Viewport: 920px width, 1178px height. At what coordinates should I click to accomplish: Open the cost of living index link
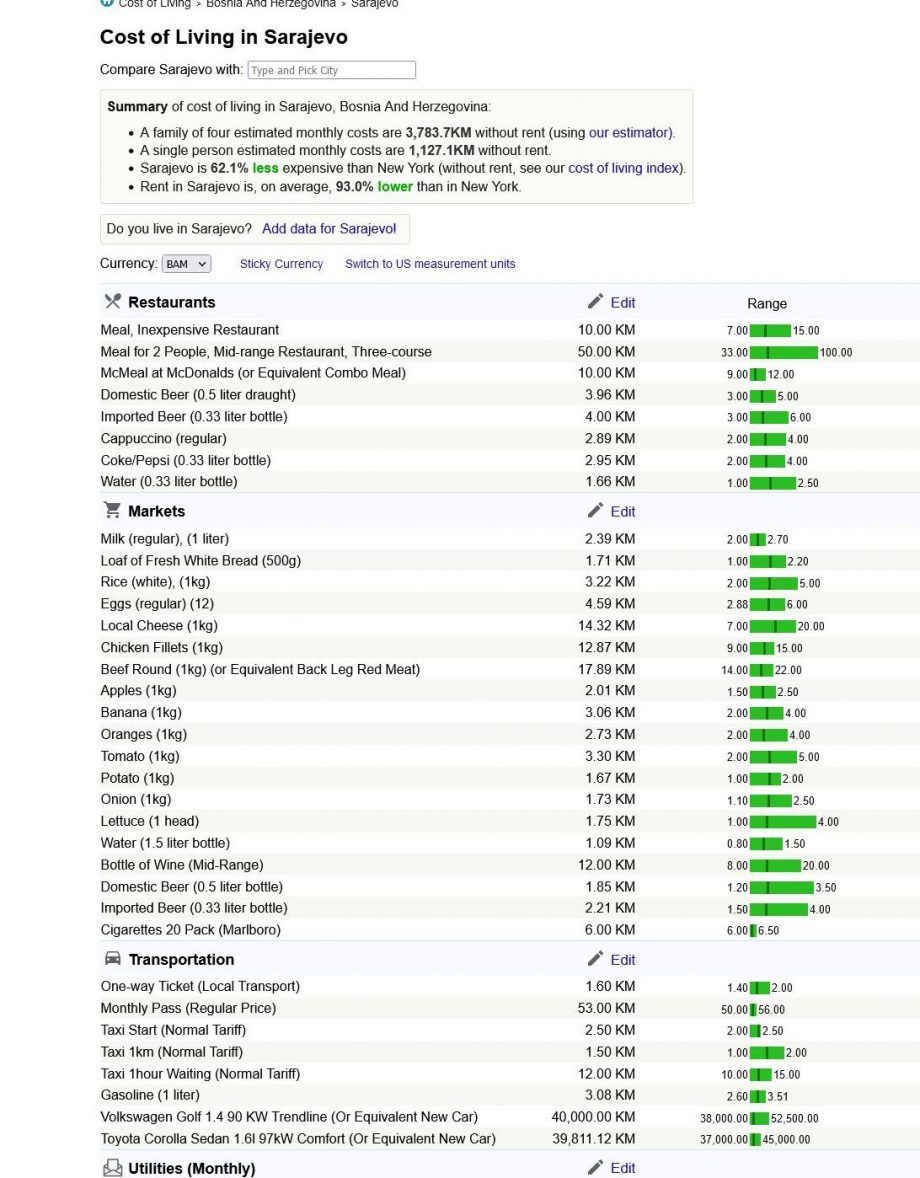click(624, 168)
